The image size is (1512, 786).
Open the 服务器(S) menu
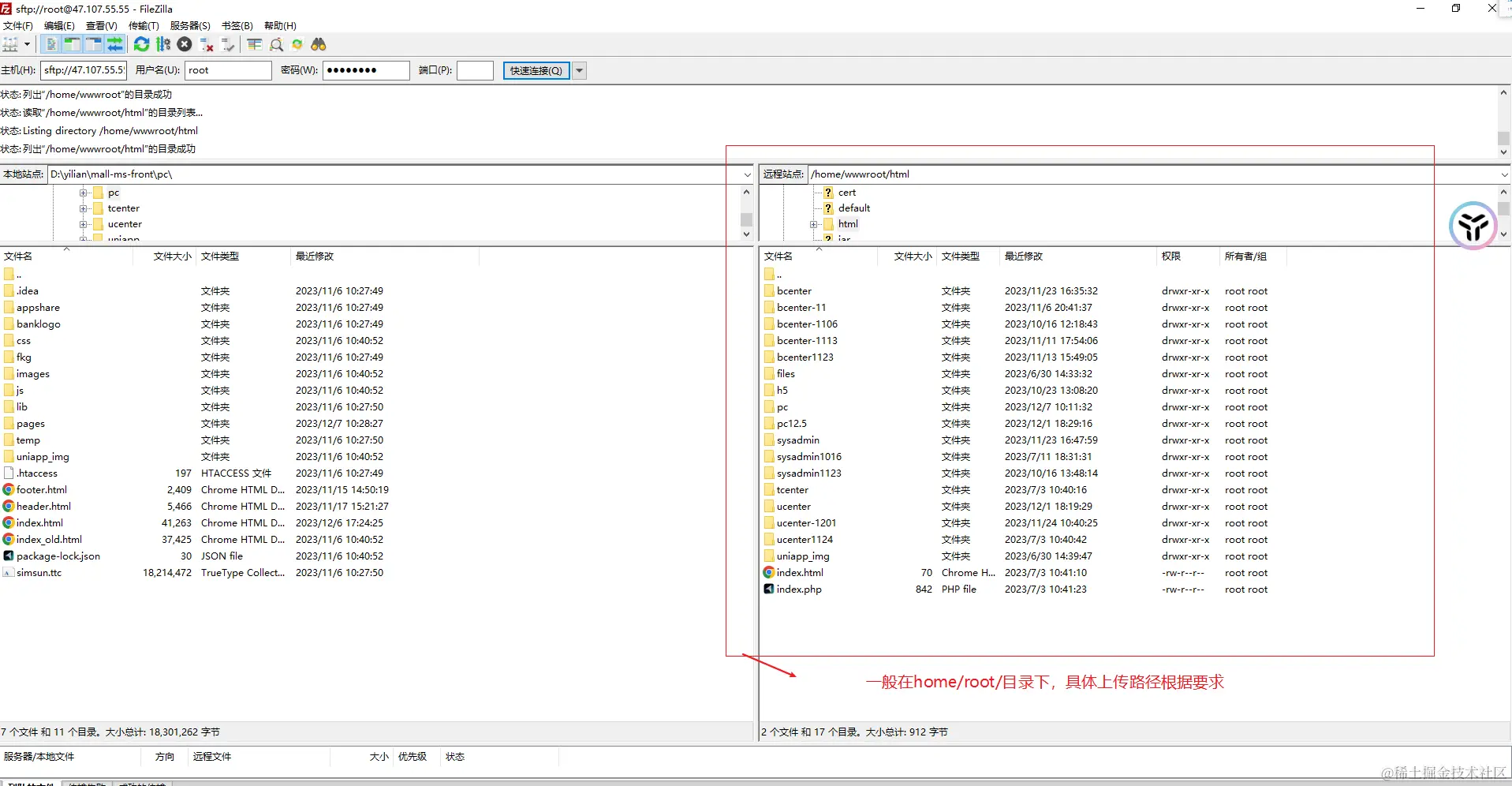(190, 25)
